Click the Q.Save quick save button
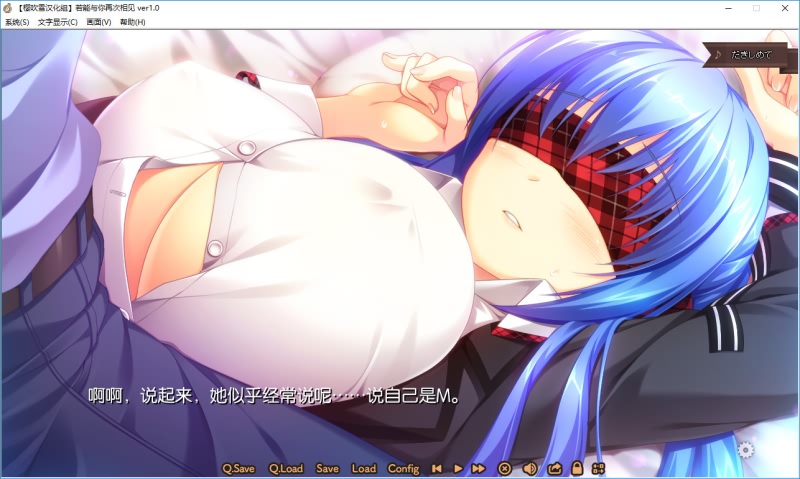 (238, 468)
